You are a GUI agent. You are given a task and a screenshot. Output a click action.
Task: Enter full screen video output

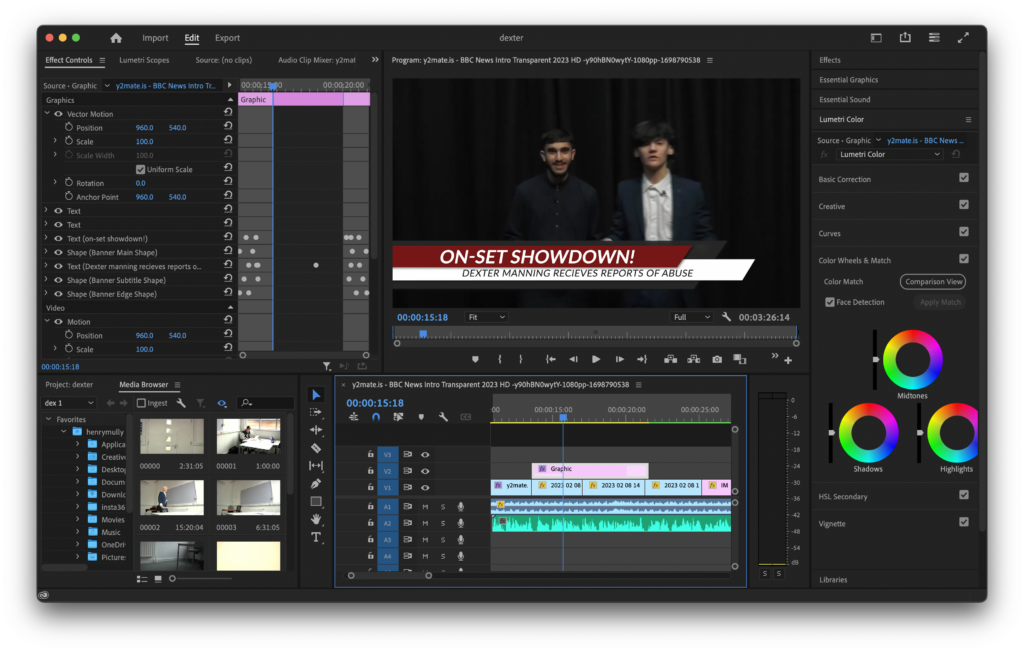click(963, 38)
